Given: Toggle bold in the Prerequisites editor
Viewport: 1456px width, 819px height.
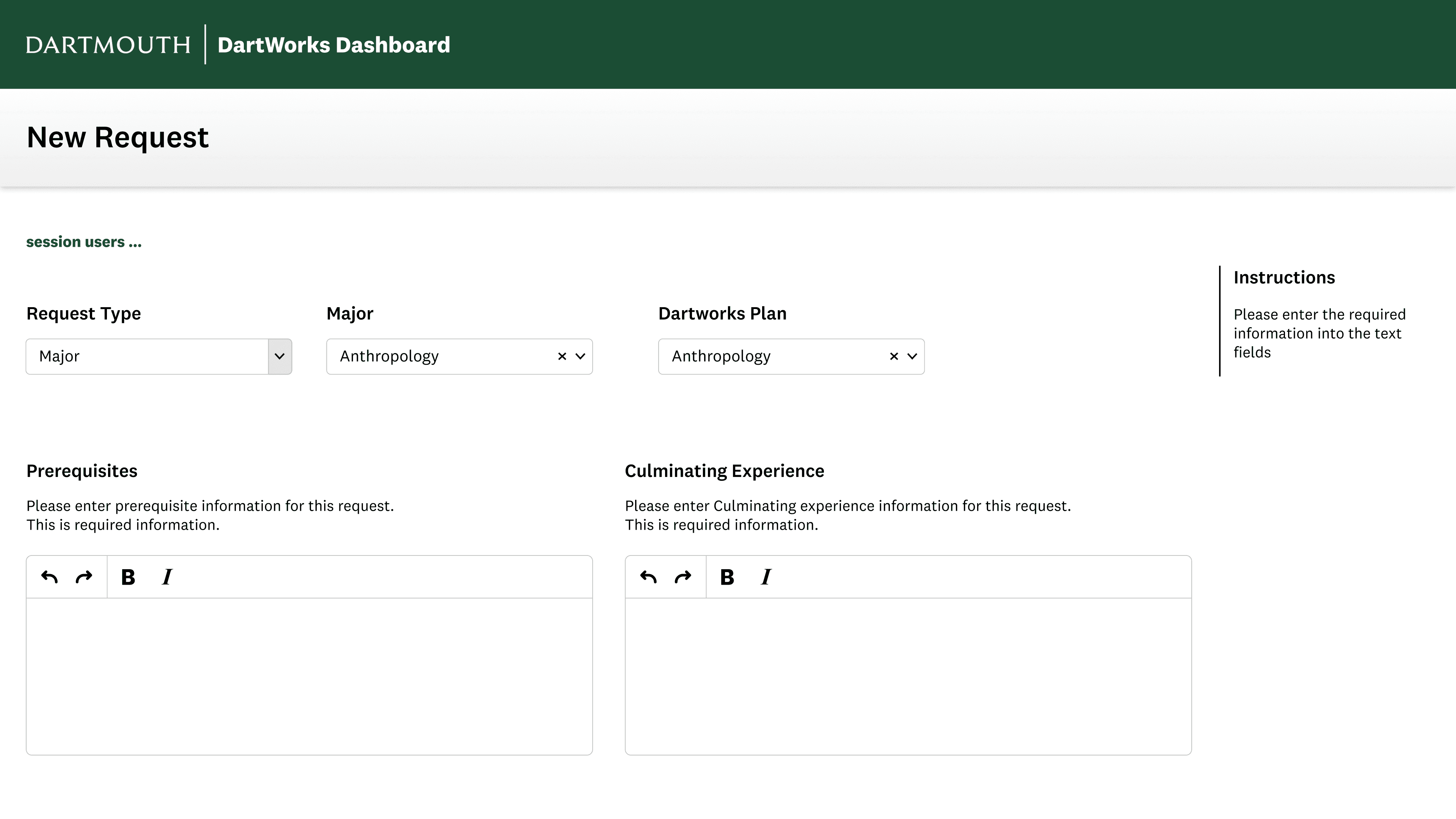Looking at the screenshot, I should pyautogui.click(x=128, y=577).
